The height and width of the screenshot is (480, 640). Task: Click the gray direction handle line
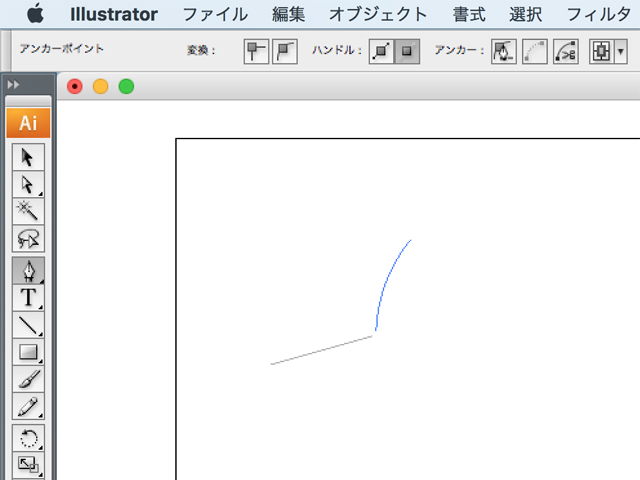coord(322,350)
